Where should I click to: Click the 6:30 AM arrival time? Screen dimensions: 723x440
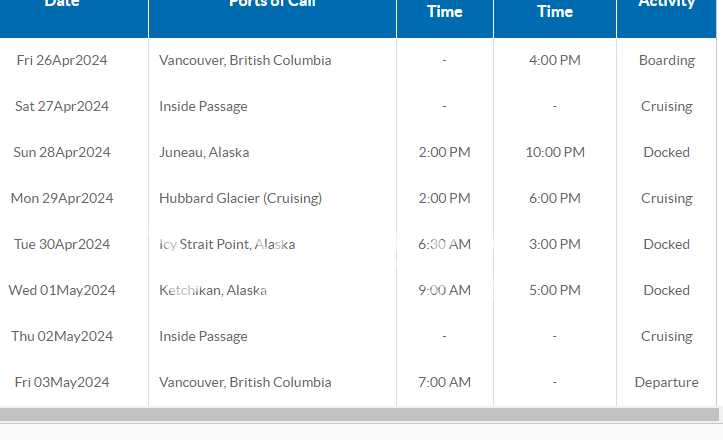pyautogui.click(x=444, y=244)
